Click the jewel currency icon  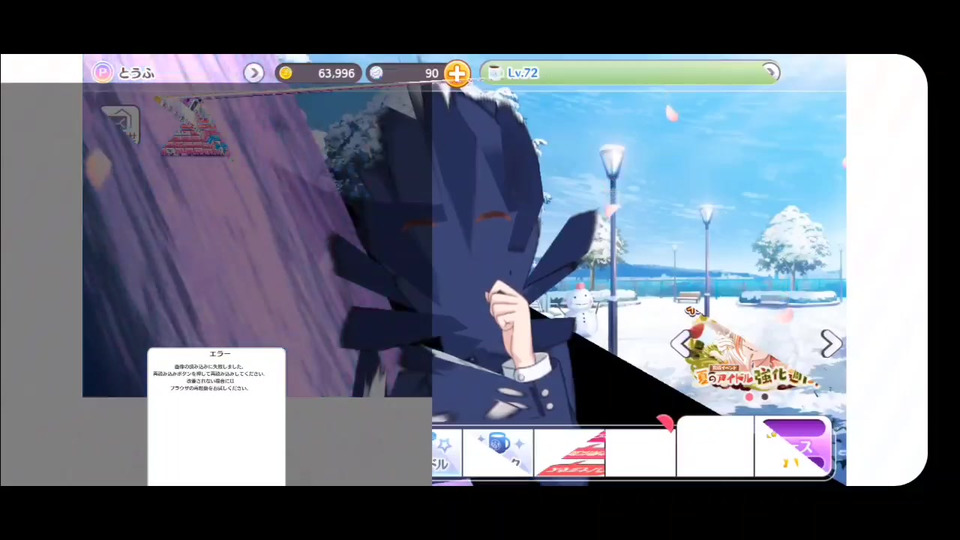coord(377,73)
